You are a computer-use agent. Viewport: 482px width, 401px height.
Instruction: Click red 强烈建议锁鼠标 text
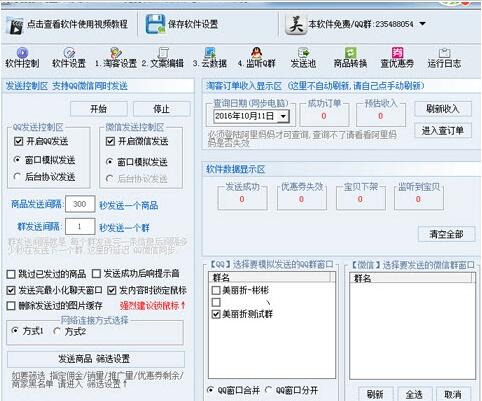click(153, 305)
